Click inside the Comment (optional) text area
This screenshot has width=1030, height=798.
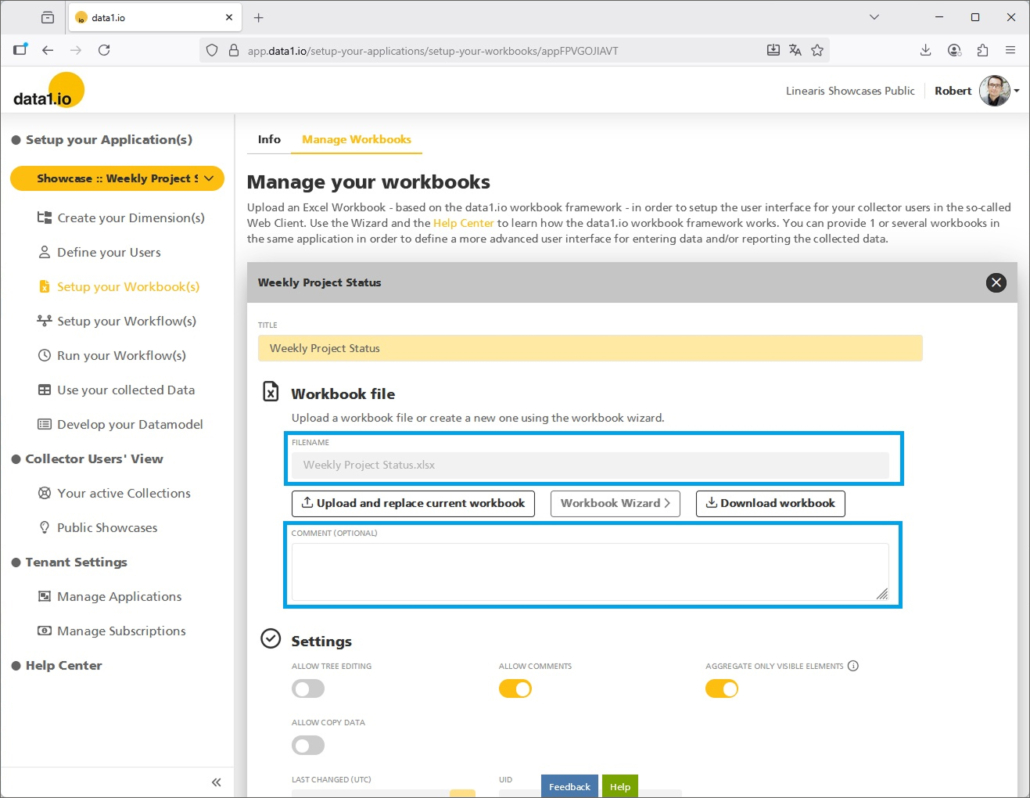[588, 572]
